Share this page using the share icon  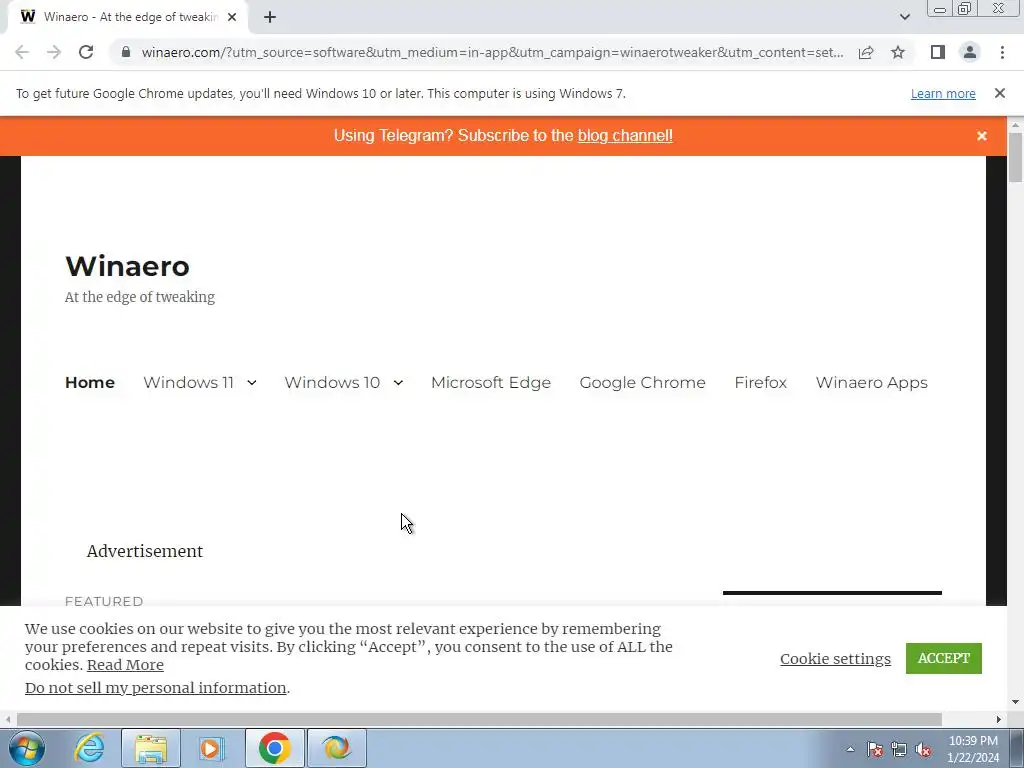click(x=866, y=52)
